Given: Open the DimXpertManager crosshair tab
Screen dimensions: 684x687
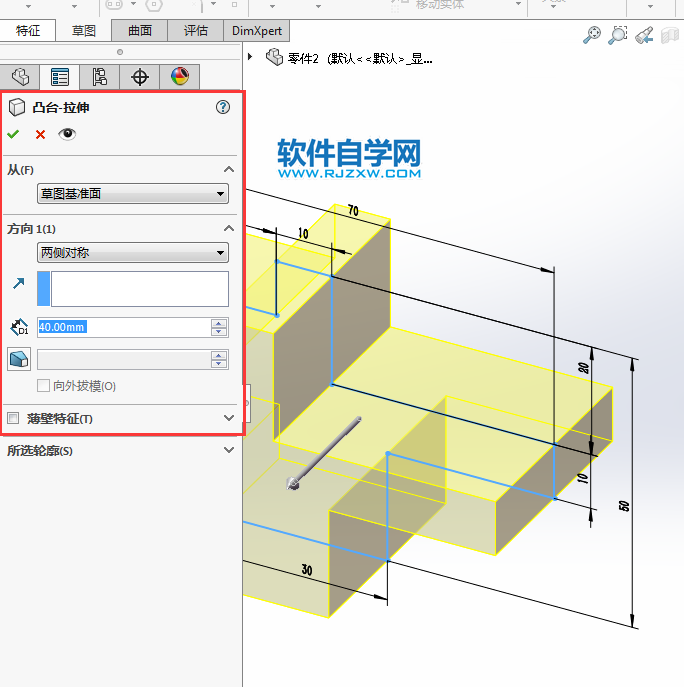Looking at the screenshot, I should [140, 77].
